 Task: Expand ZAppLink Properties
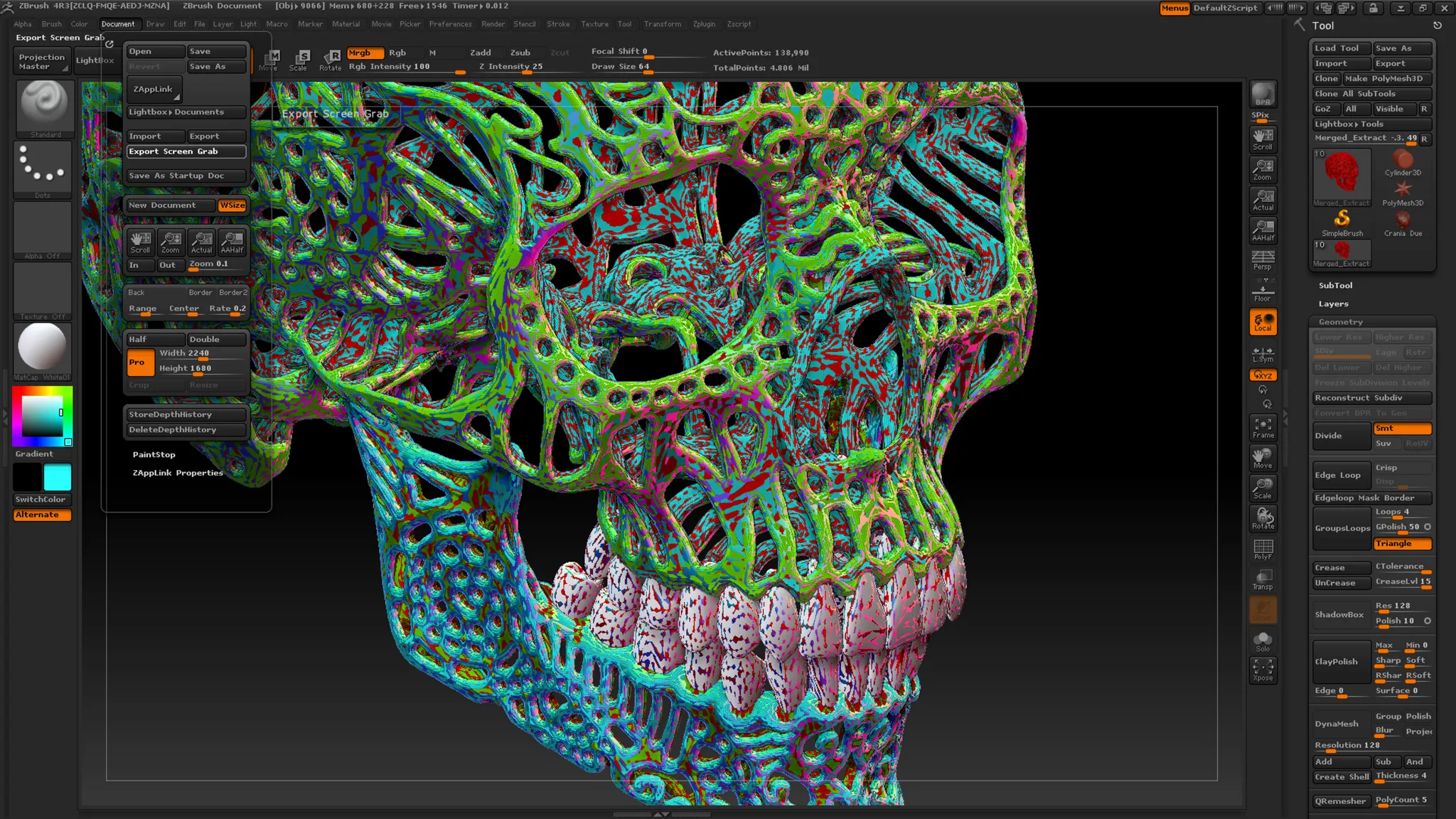pos(178,473)
